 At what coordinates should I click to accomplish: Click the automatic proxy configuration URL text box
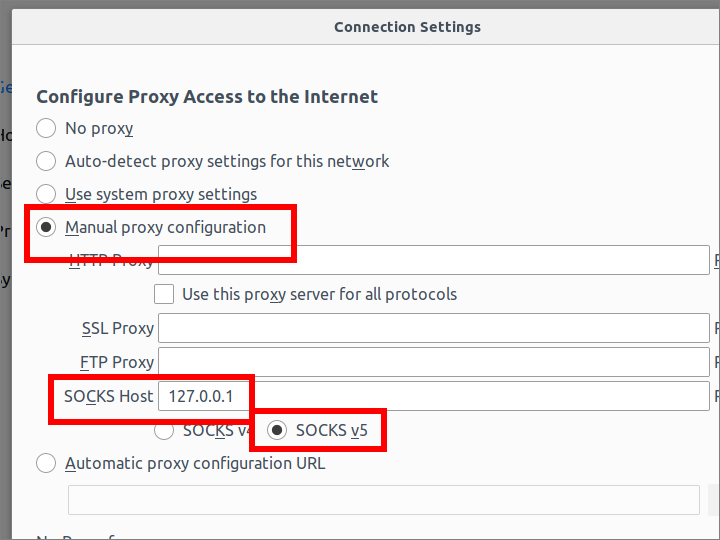point(383,499)
